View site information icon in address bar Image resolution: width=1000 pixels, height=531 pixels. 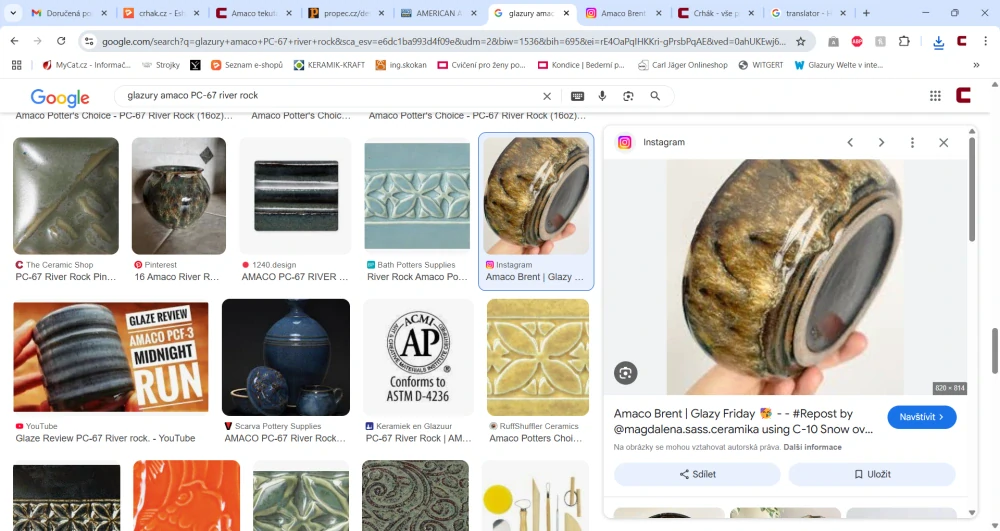pyautogui.click(x=89, y=41)
